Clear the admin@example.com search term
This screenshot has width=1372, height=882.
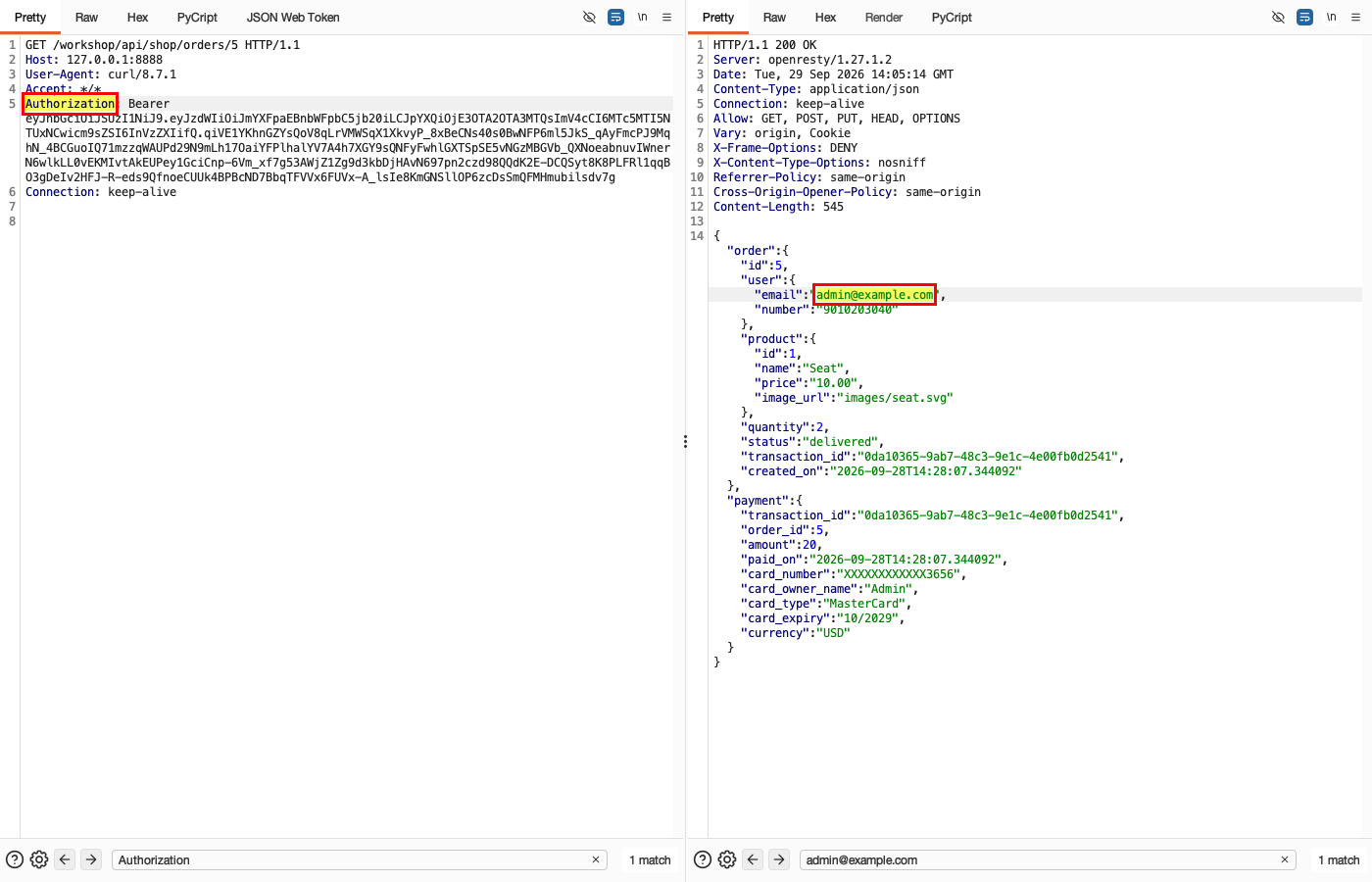click(1285, 859)
